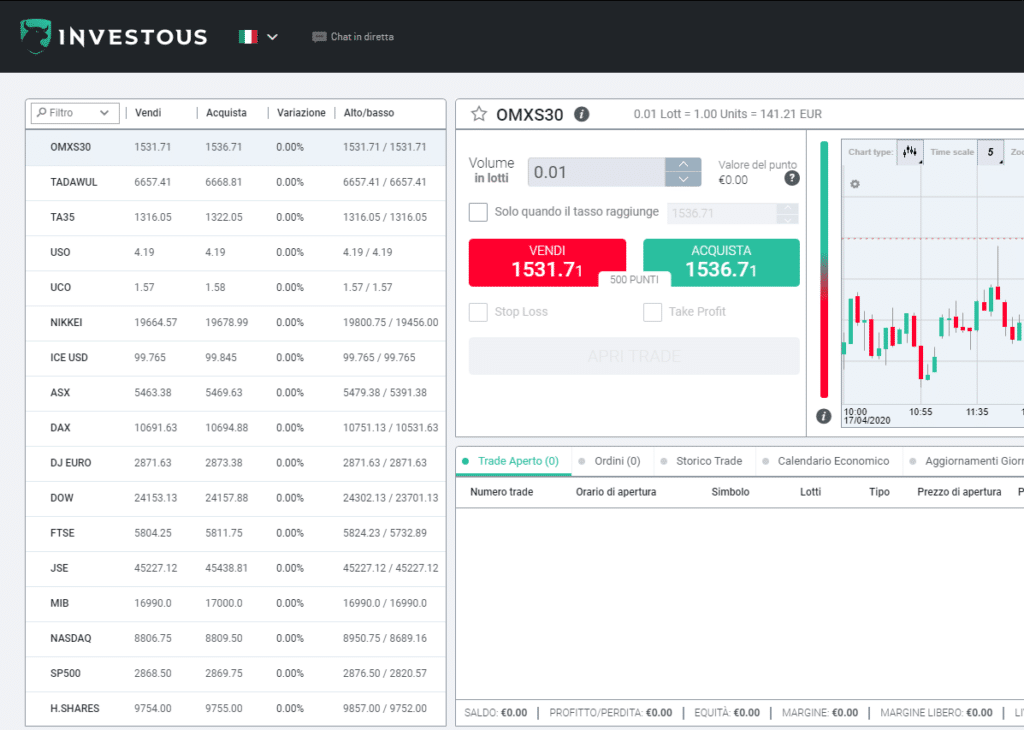The image size is (1024, 730).
Task: Click Orario di apertura column header
Action: pos(616,492)
